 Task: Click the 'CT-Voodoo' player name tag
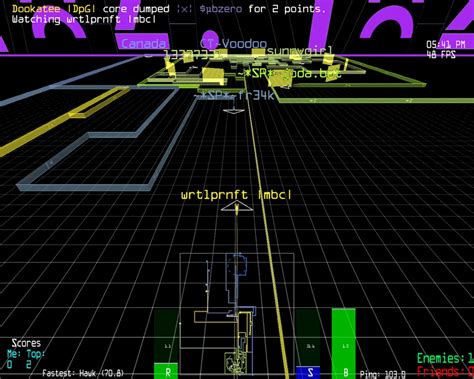tap(233, 44)
